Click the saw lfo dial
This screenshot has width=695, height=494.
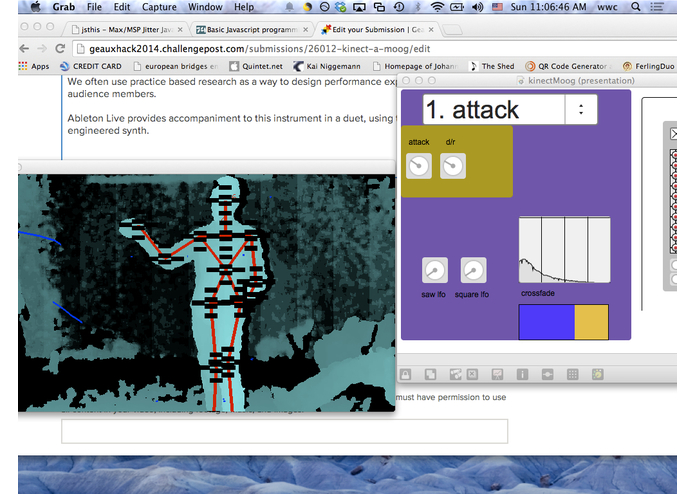pos(434,270)
